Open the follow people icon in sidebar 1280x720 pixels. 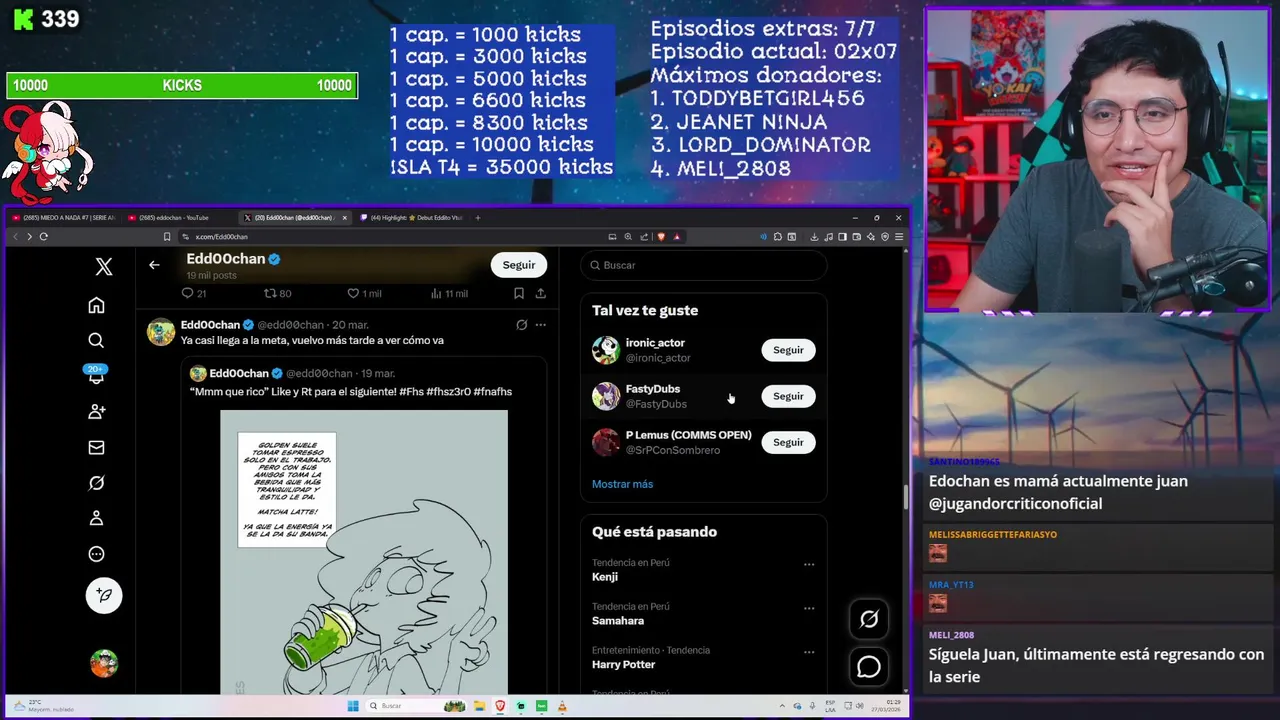point(96,411)
